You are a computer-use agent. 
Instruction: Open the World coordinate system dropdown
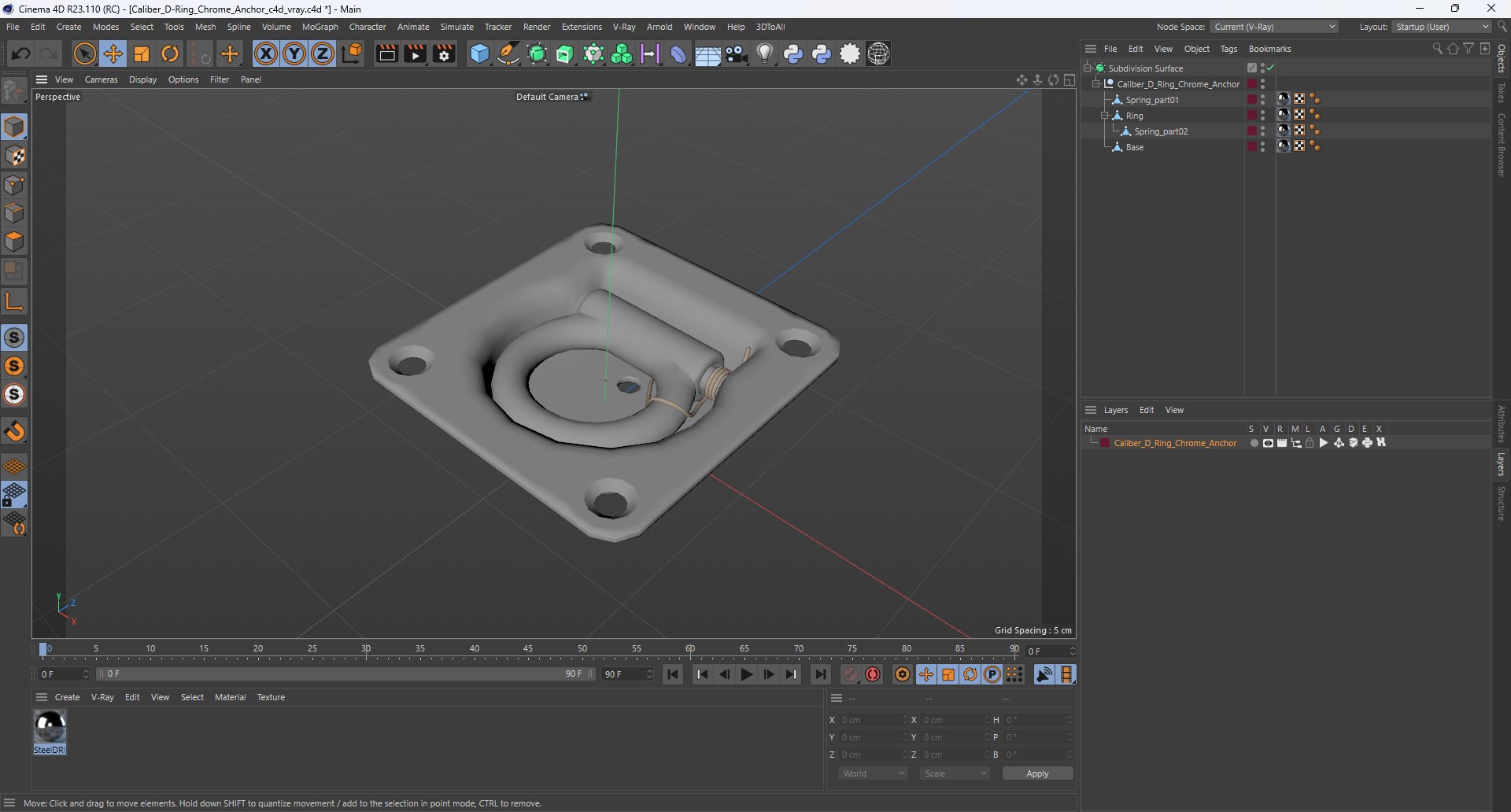(874, 773)
